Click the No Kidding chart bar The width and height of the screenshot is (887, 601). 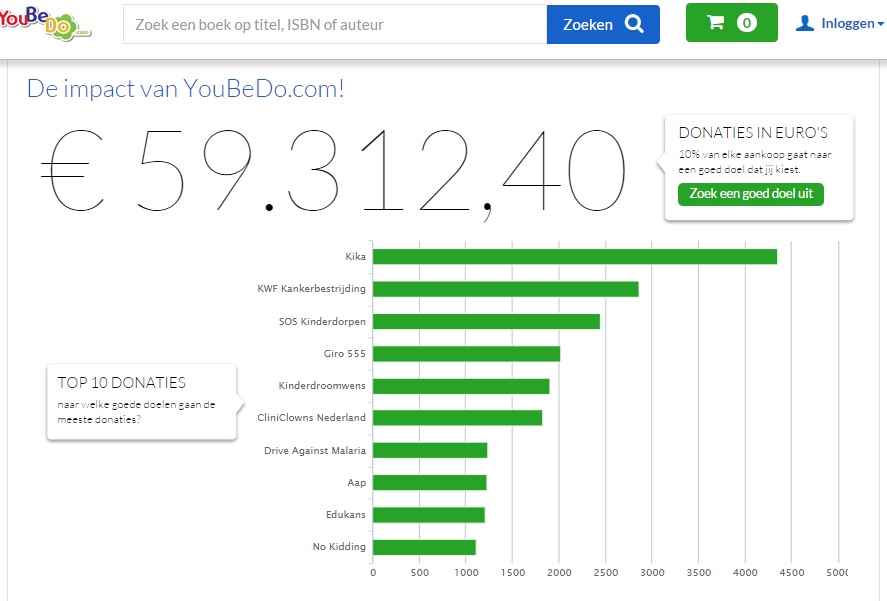coord(424,547)
